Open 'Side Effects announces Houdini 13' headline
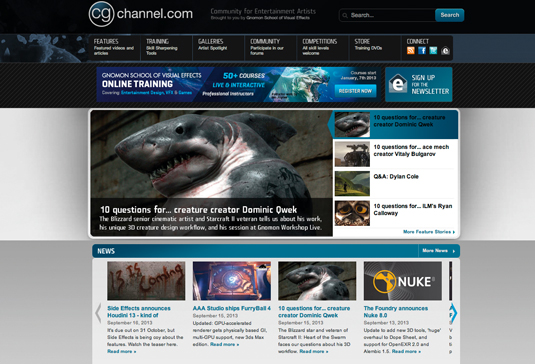Image resolution: width=535 pixels, height=364 pixels. click(139, 312)
